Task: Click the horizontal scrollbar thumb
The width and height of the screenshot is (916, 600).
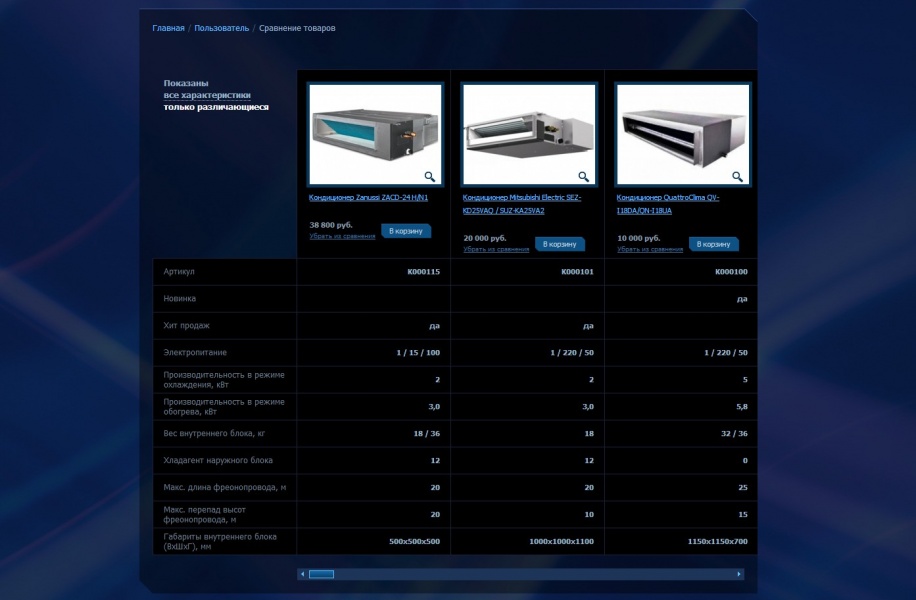Action: [321, 574]
